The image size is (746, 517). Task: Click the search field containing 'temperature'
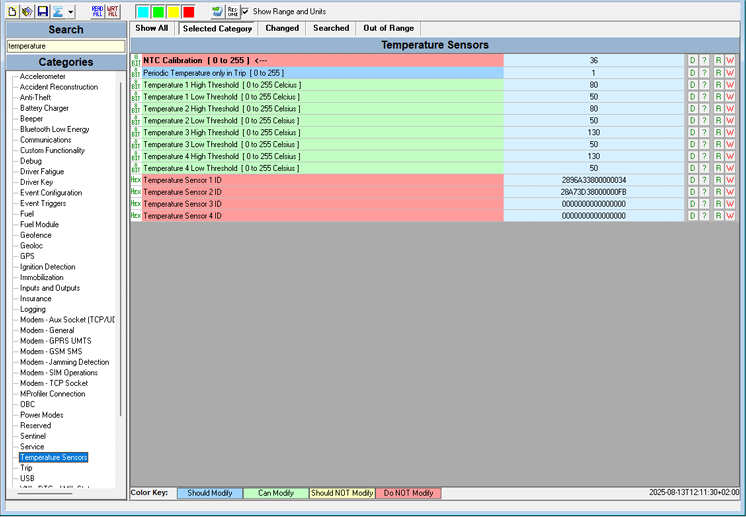[65, 46]
